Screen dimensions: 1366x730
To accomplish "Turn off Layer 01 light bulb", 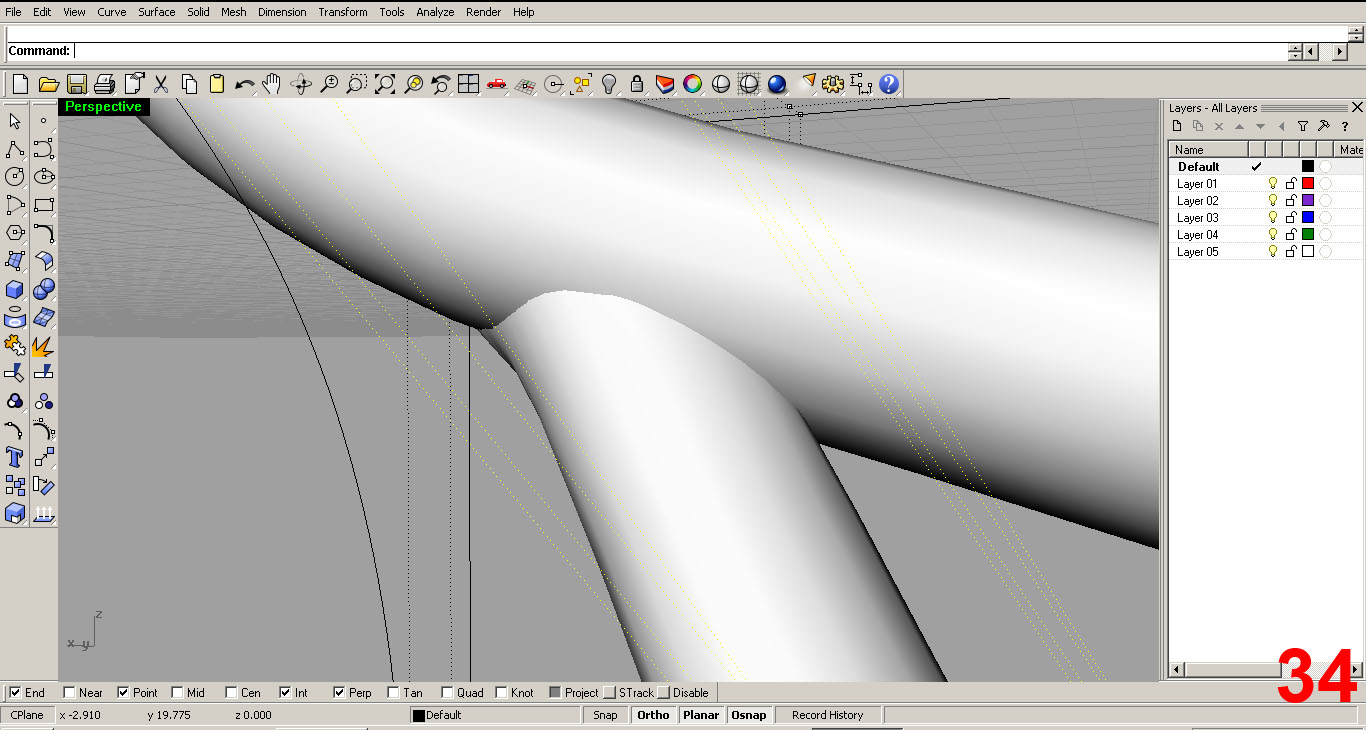I will 1273,184.
